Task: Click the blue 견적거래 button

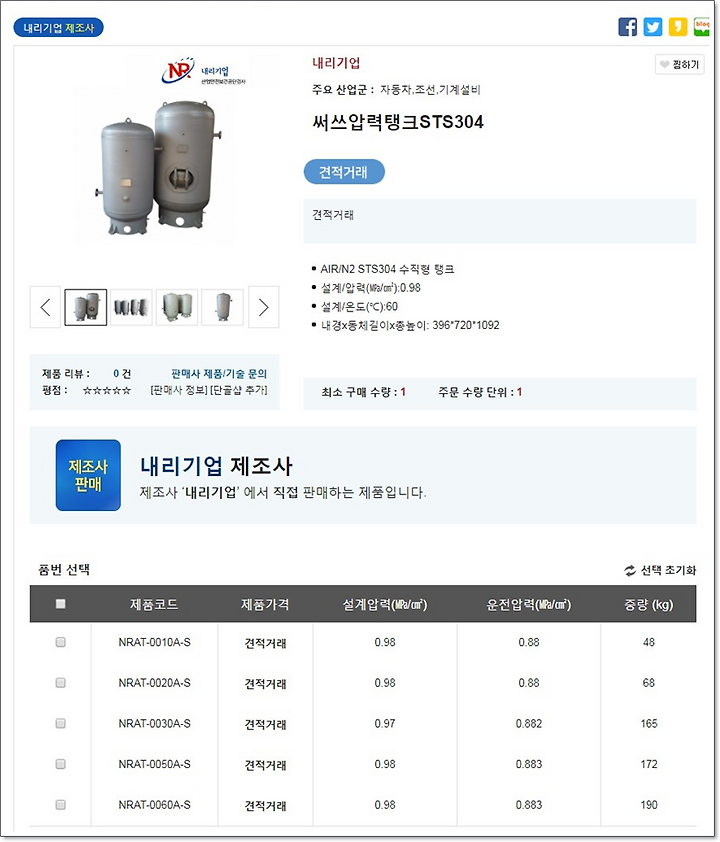Action: pos(344,172)
